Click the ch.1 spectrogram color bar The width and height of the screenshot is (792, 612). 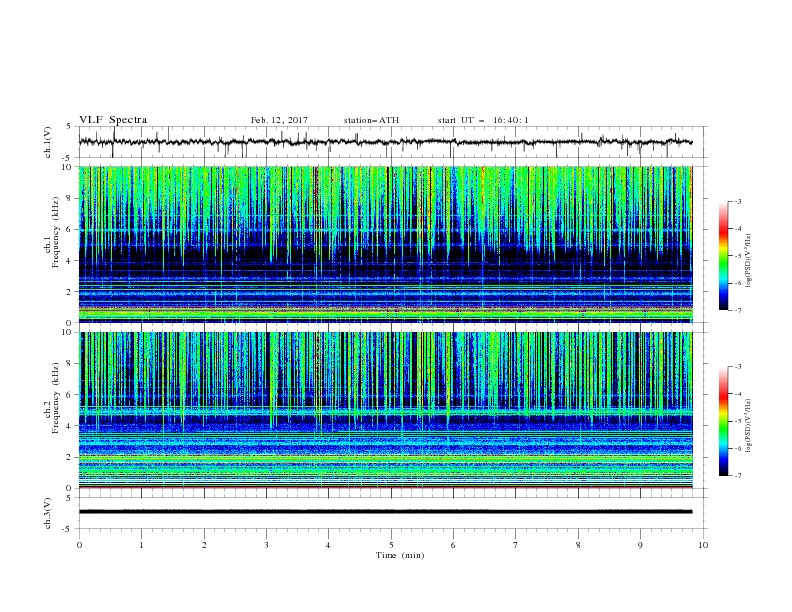tap(723, 256)
